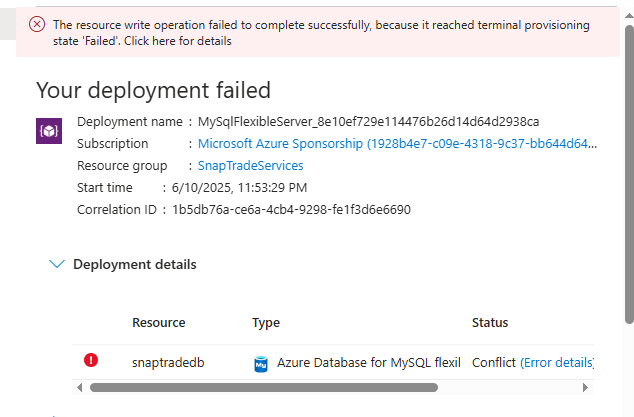634x417 pixels.
Task: Click the vertical scrollbar down arrow
Action: [628, 408]
